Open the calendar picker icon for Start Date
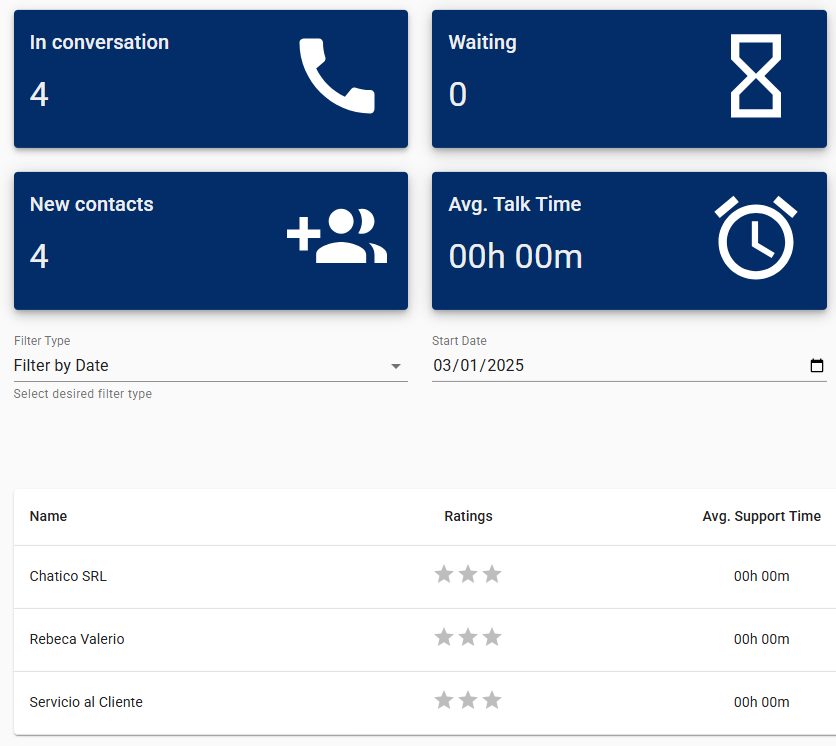The width and height of the screenshot is (836, 746). (816, 365)
